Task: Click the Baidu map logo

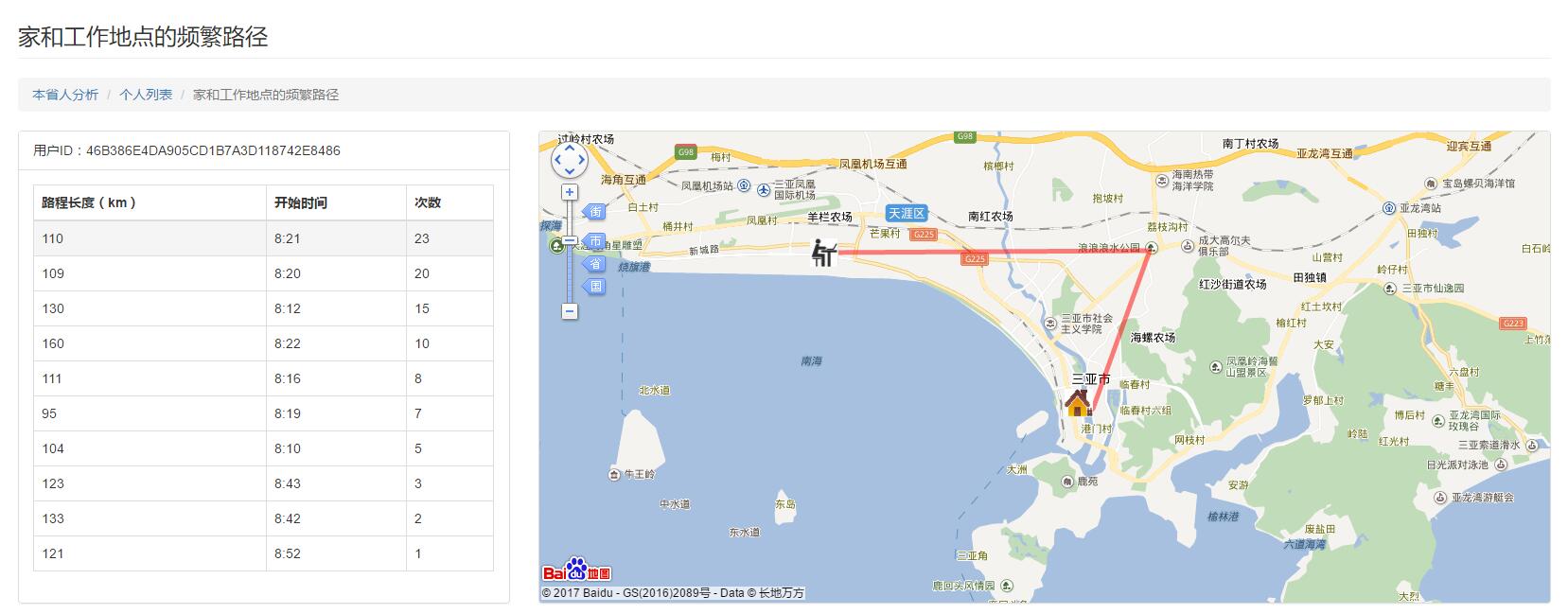Action: tap(576, 571)
